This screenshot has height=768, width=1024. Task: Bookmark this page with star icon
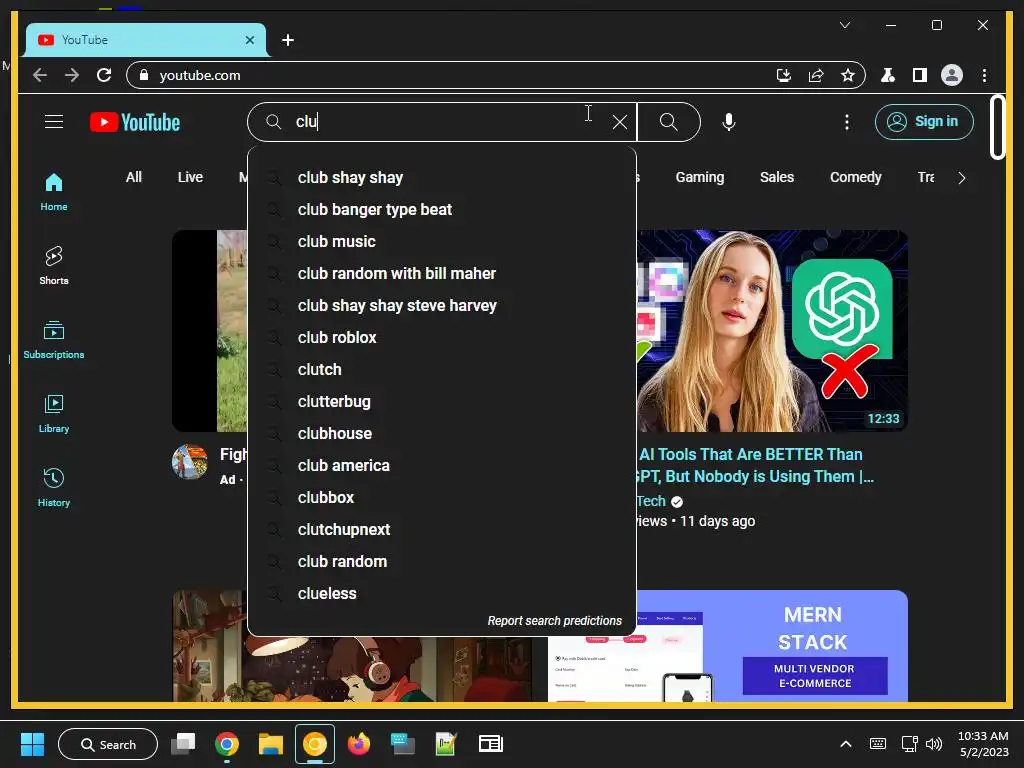[x=848, y=75]
